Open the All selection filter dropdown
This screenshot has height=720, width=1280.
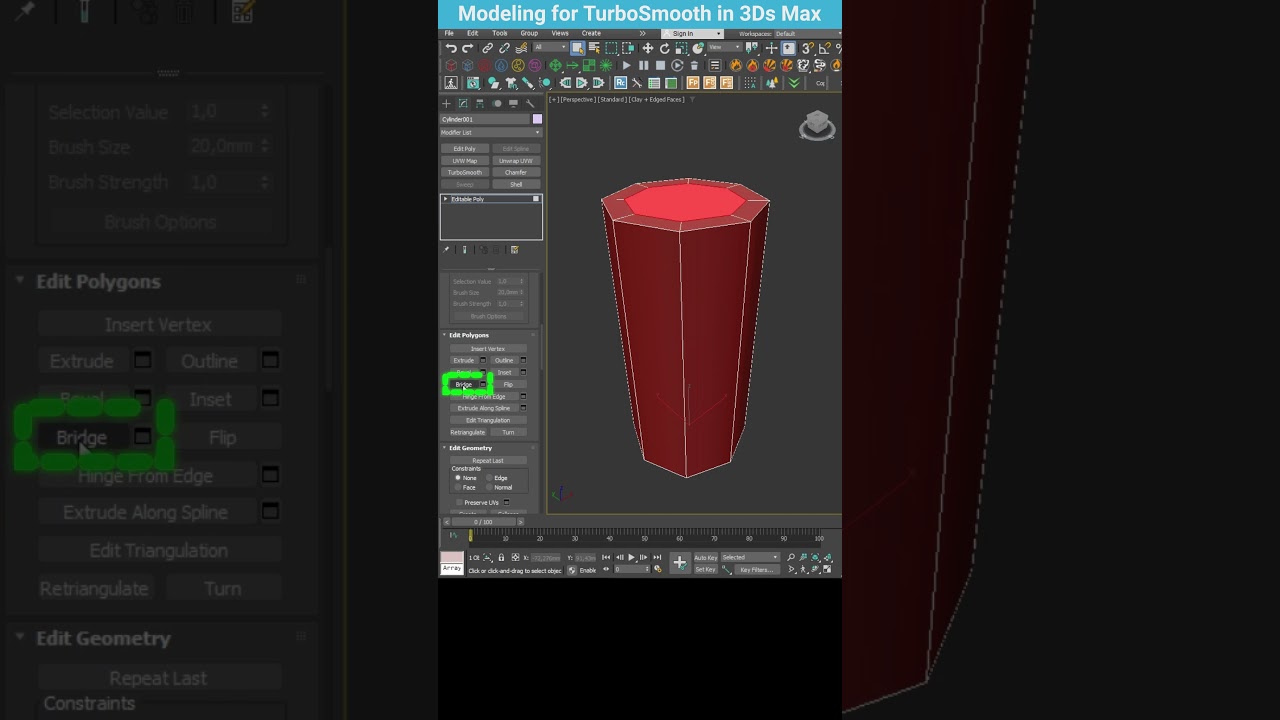tap(550, 47)
